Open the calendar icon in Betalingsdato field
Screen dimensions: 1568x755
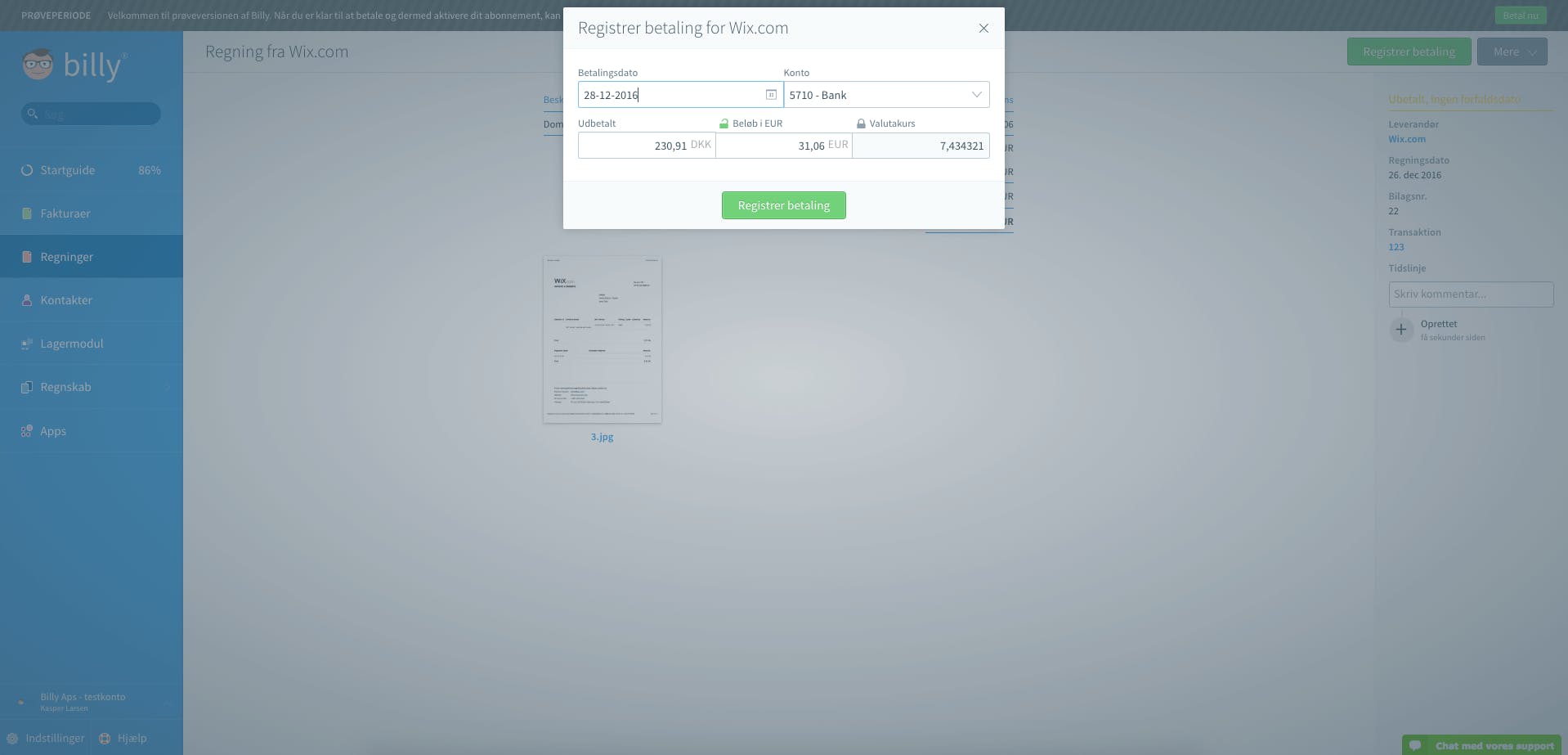(x=770, y=95)
